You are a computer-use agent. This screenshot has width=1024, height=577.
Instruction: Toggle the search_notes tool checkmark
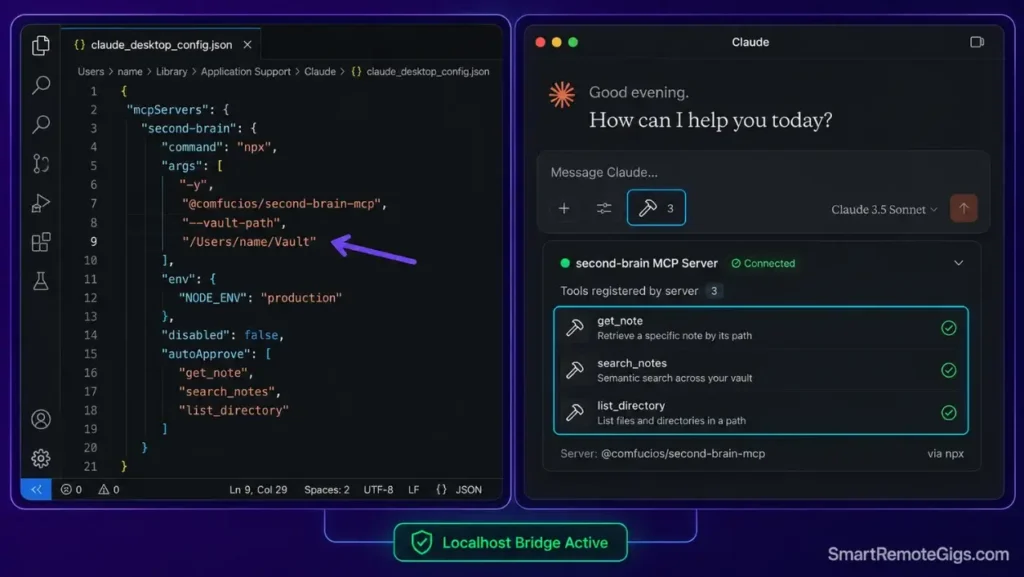[x=949, y=370]
